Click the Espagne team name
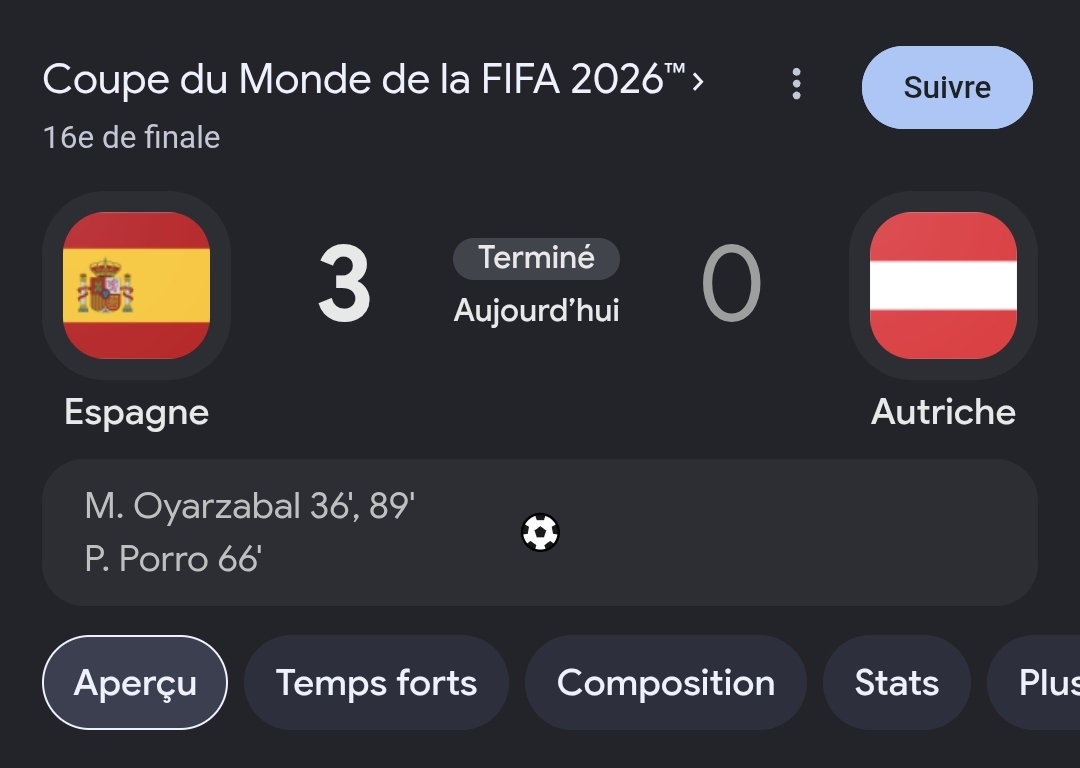 tap(136, 412)
